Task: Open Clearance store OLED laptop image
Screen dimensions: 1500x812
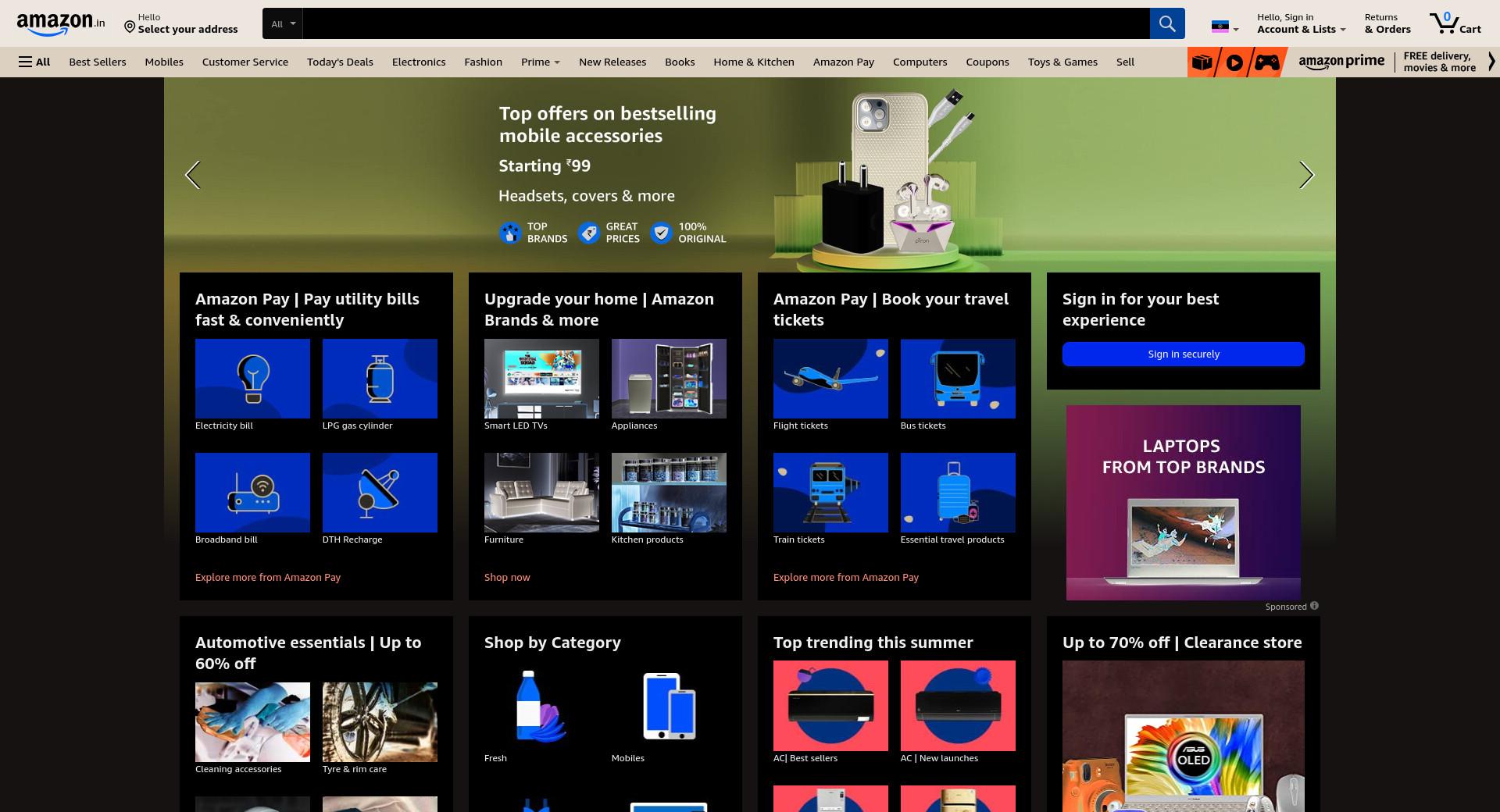Action: pyautogui.click(x=1184, y=736)
